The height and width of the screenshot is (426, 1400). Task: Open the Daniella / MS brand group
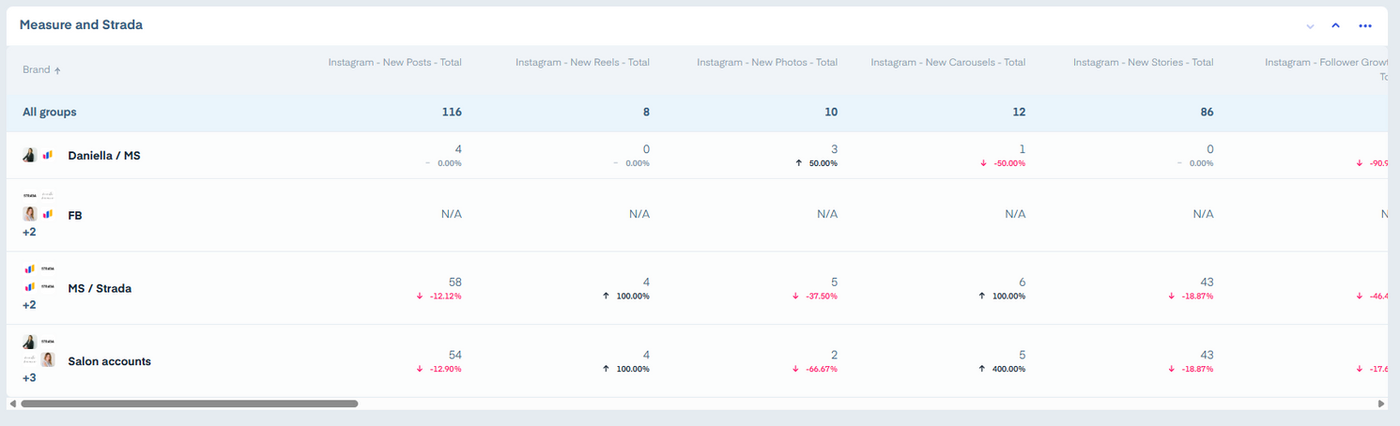(104, 156)
